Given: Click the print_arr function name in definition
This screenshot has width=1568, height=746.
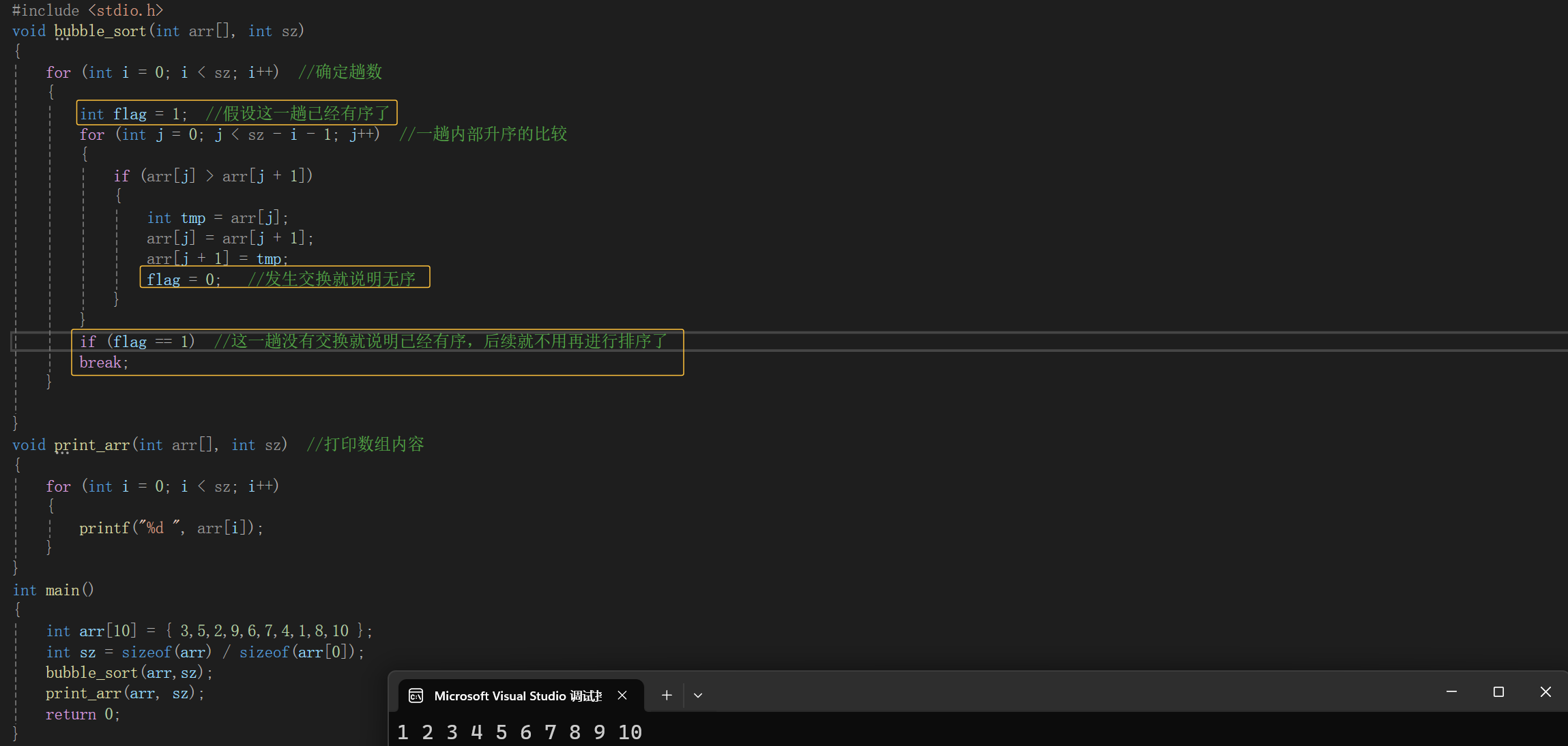Looking at the screenshot, I should pos(91,445).
